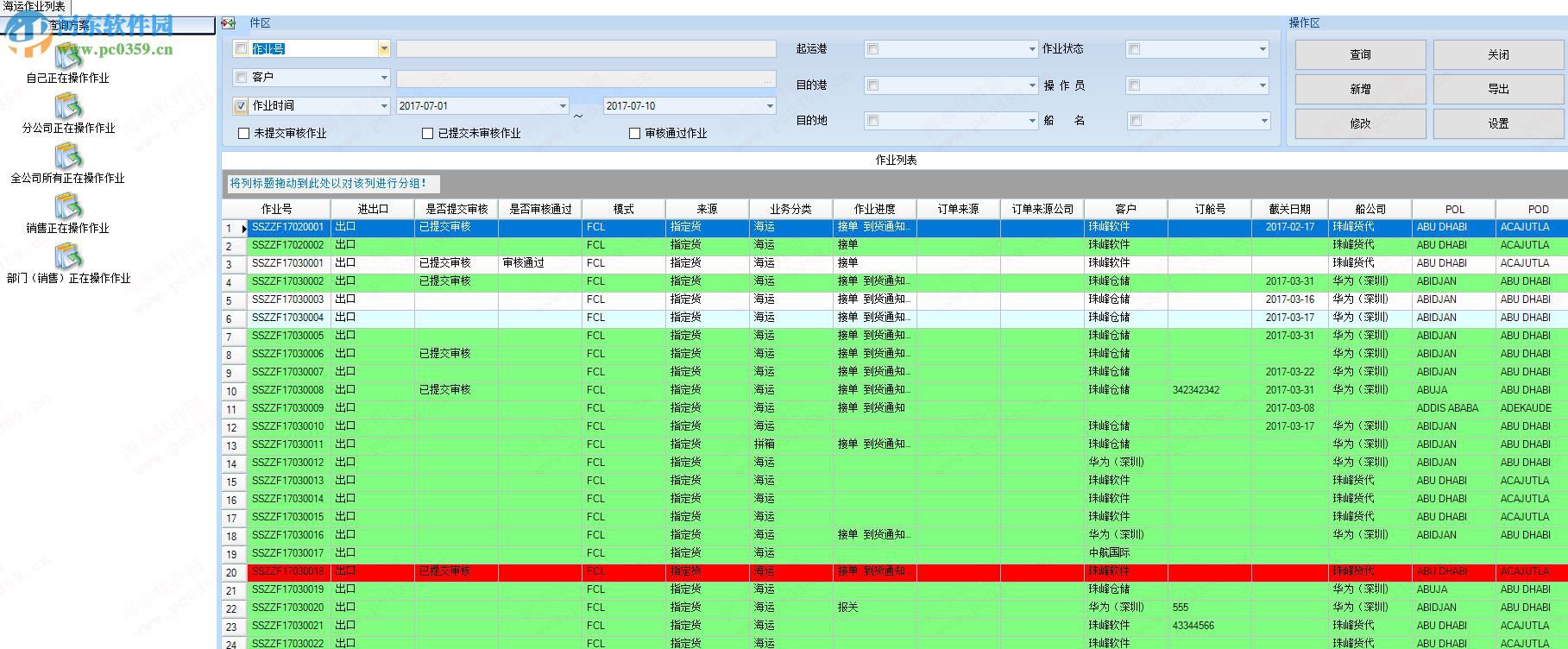Viewport: 1568px width, 649px height.
Task: Toggle the 目的港 checkbox
Action: click(873, 85)
